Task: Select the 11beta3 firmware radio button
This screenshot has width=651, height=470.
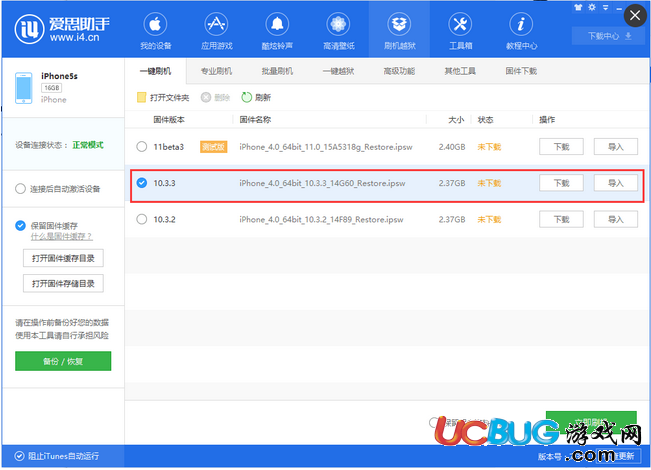Action: click(x=142, y=147)
